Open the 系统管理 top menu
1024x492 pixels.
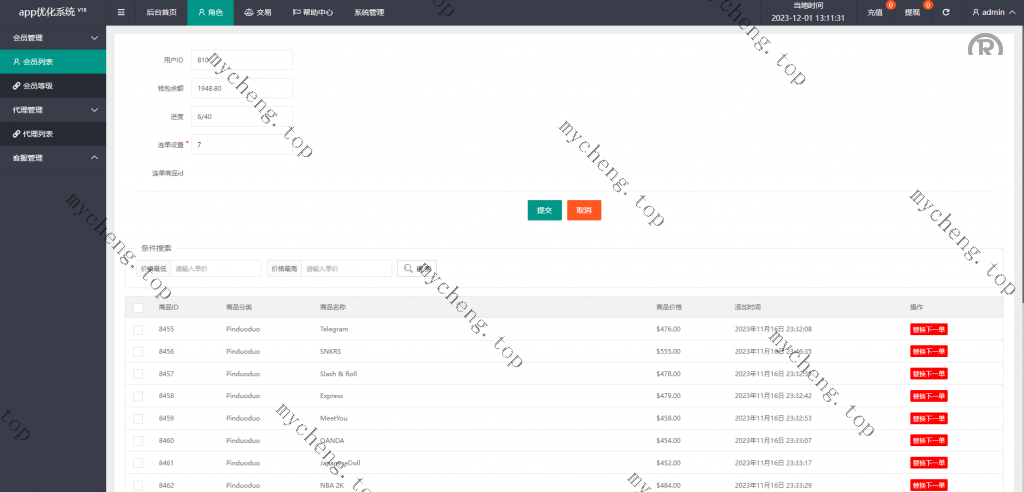point(368,13)
